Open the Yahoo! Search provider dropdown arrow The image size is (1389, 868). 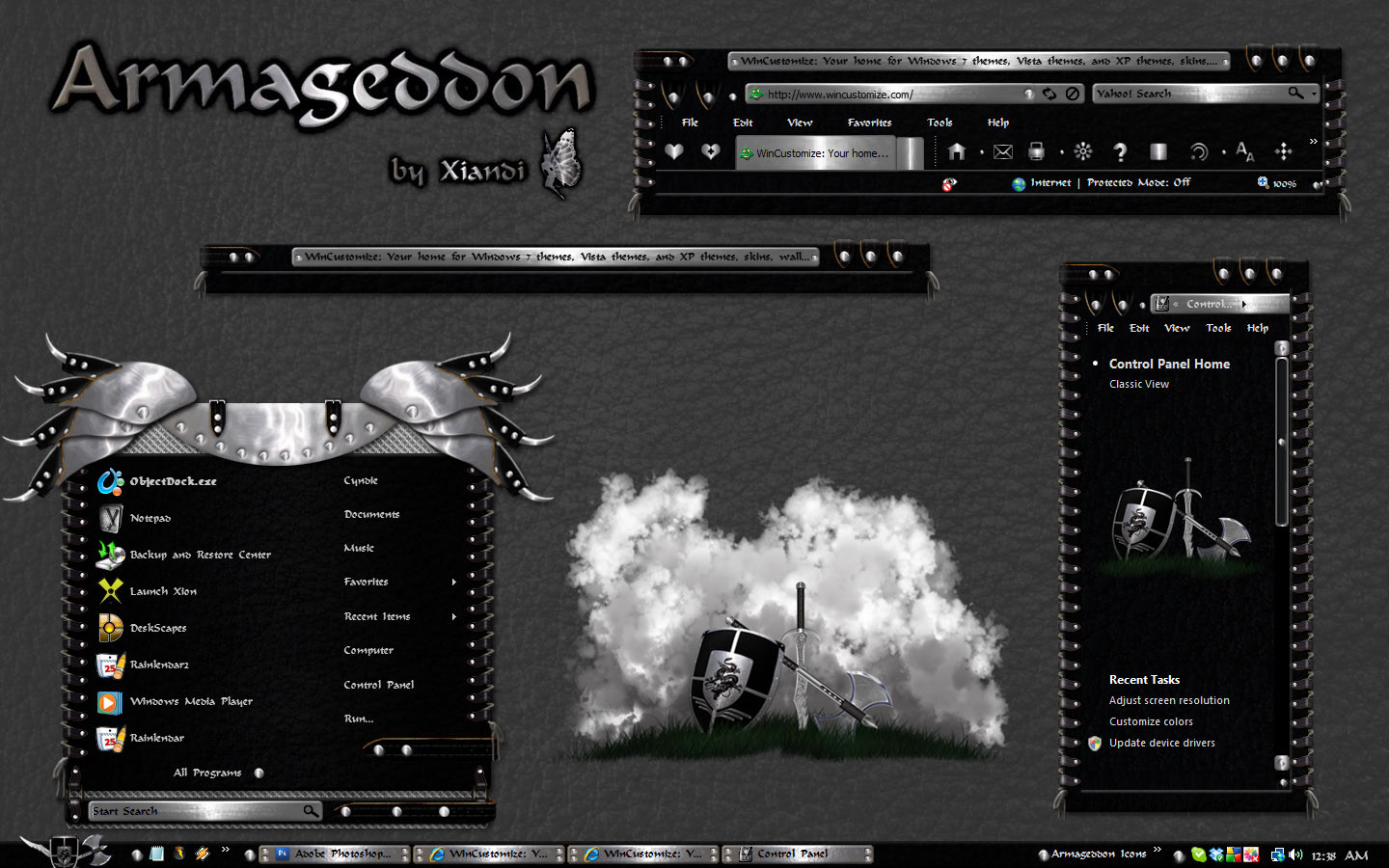1314,94
